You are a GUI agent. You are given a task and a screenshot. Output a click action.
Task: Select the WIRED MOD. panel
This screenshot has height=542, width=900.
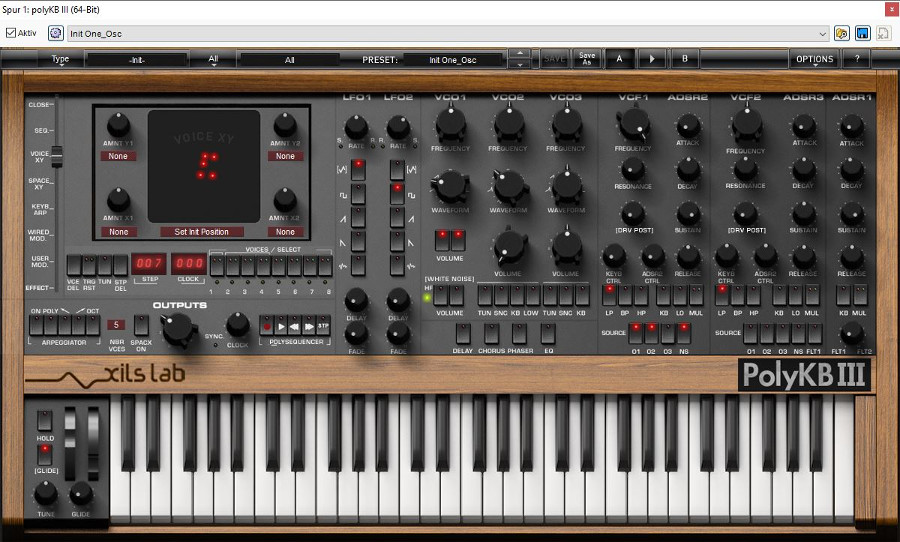(x=39, y=235)
